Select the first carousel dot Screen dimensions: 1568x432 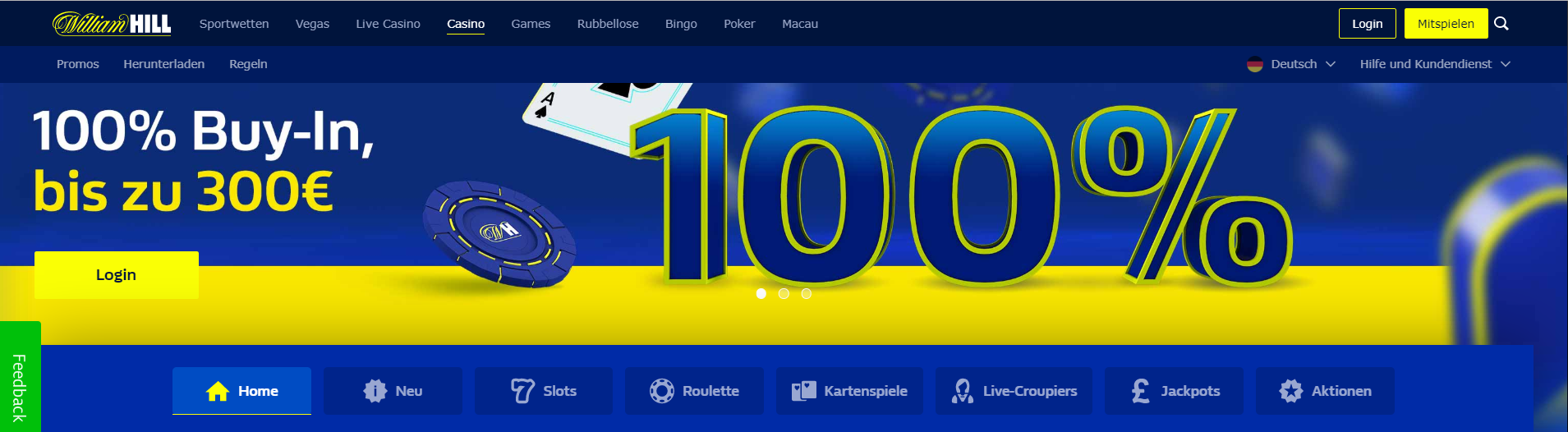tap(761, 293)
